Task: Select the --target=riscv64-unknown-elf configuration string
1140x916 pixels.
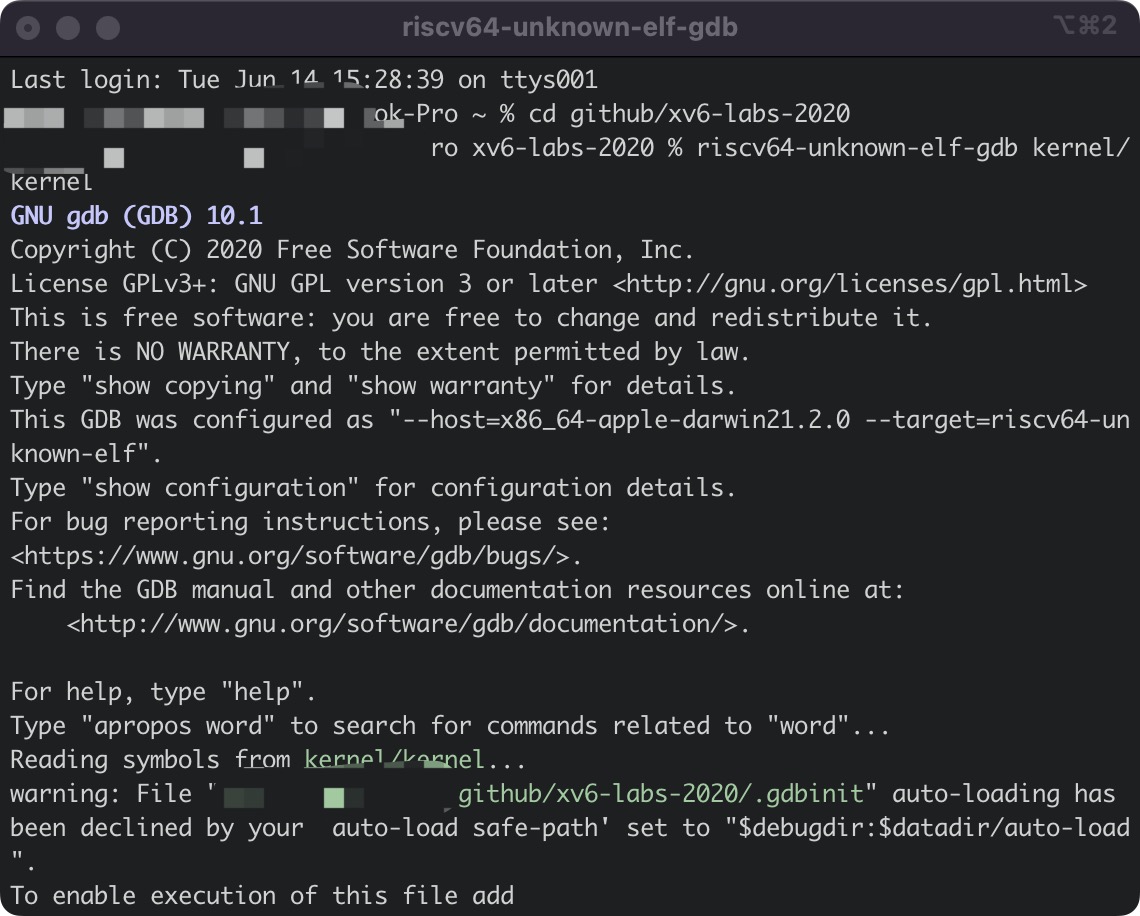Action: pyautogui.click(x=1000, y=420)
